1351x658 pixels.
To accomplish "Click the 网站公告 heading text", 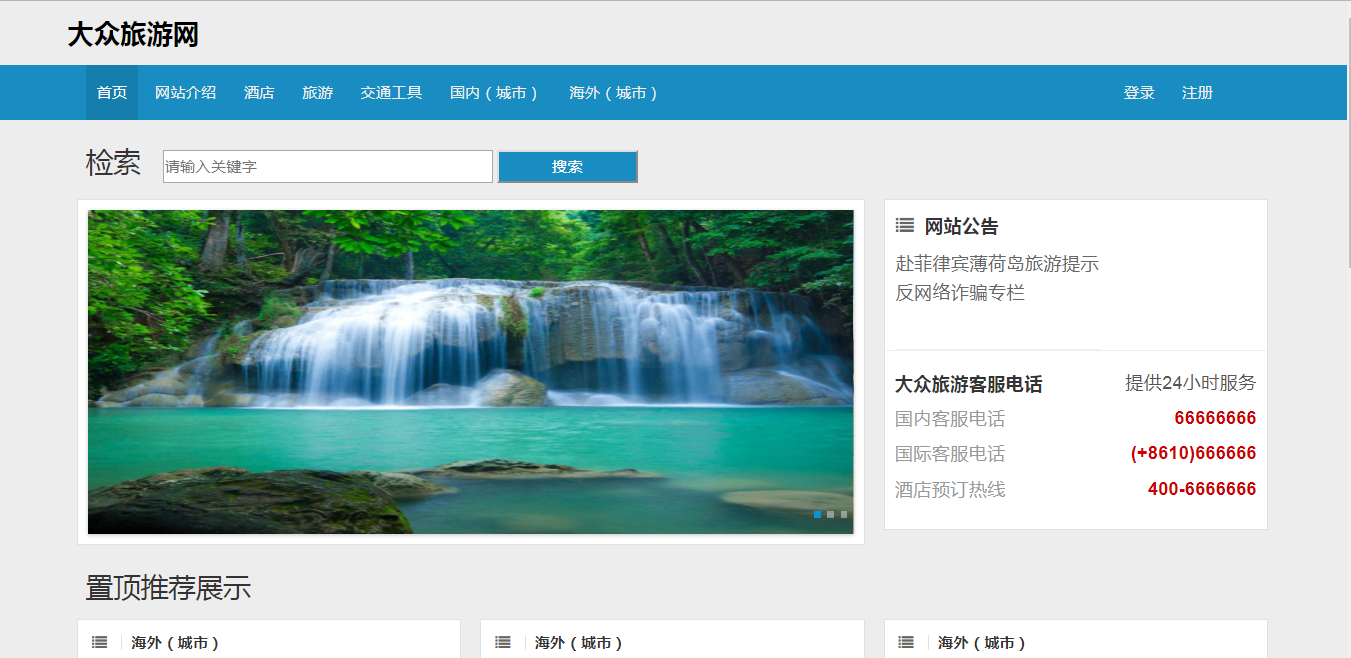I will click(961, 227).
